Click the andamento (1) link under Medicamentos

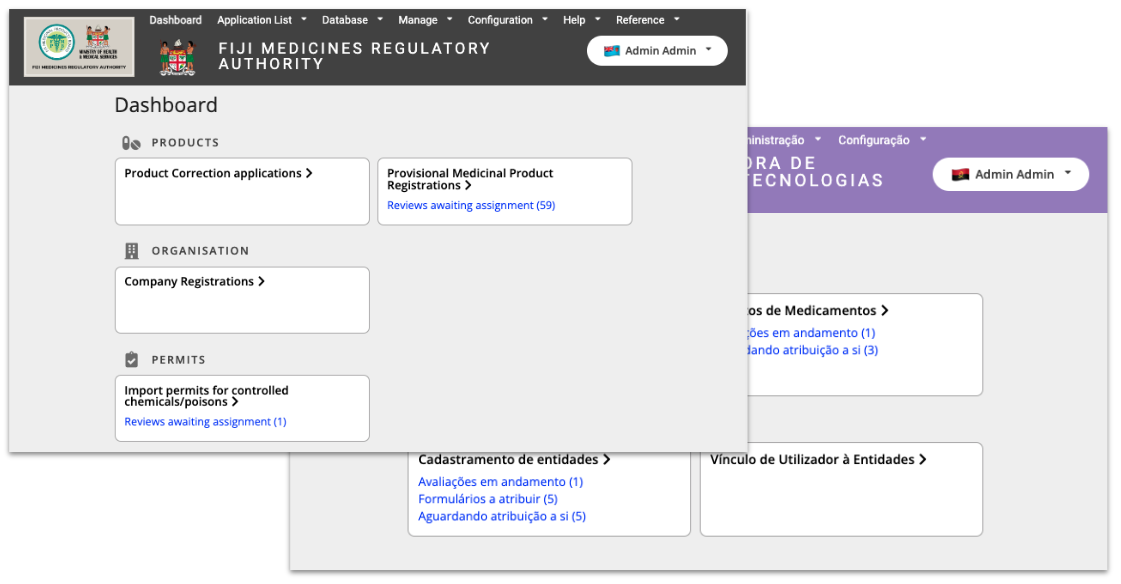point(812,333)
